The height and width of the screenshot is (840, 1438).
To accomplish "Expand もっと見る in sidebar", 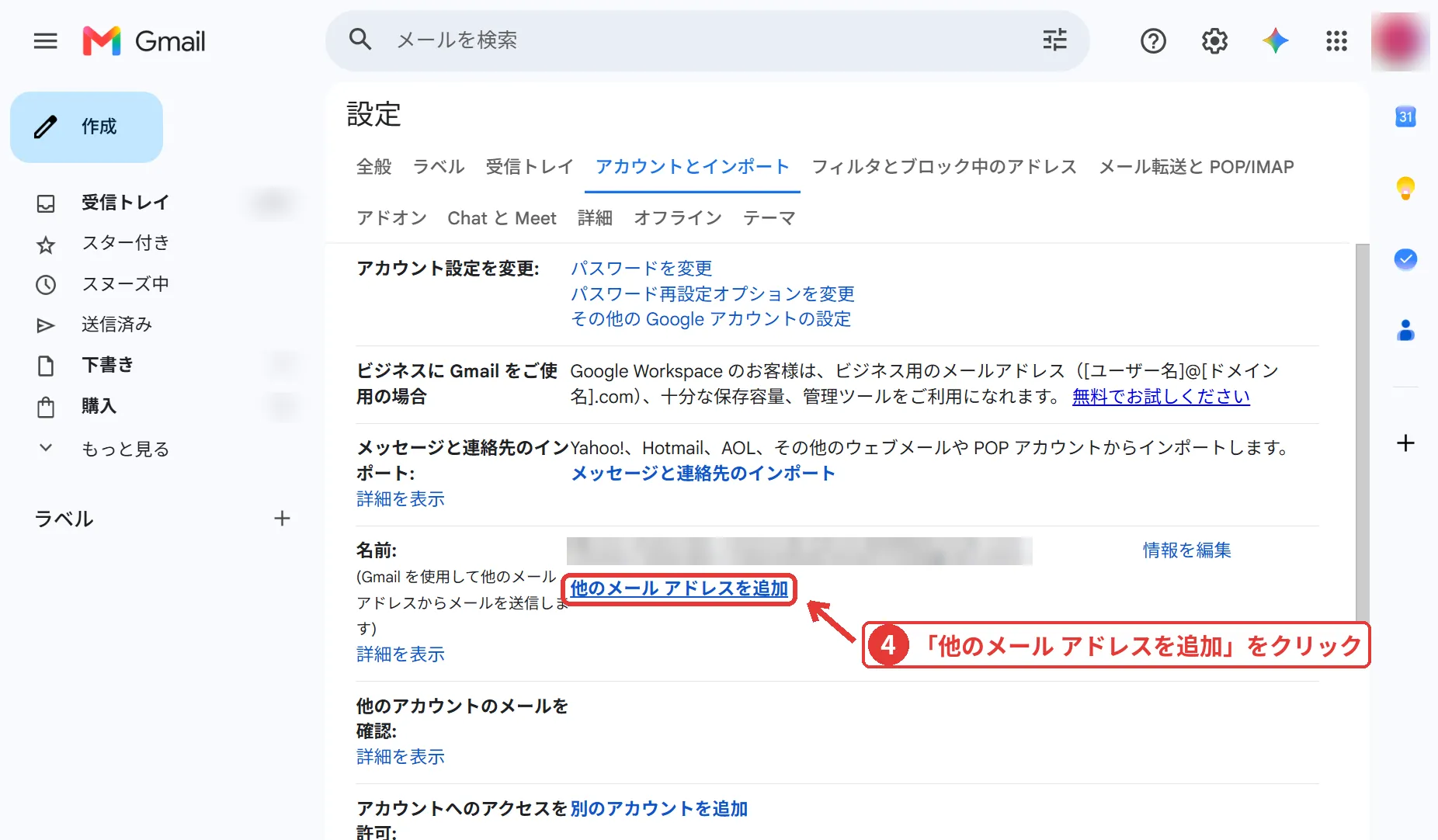I will coord(124,449).
